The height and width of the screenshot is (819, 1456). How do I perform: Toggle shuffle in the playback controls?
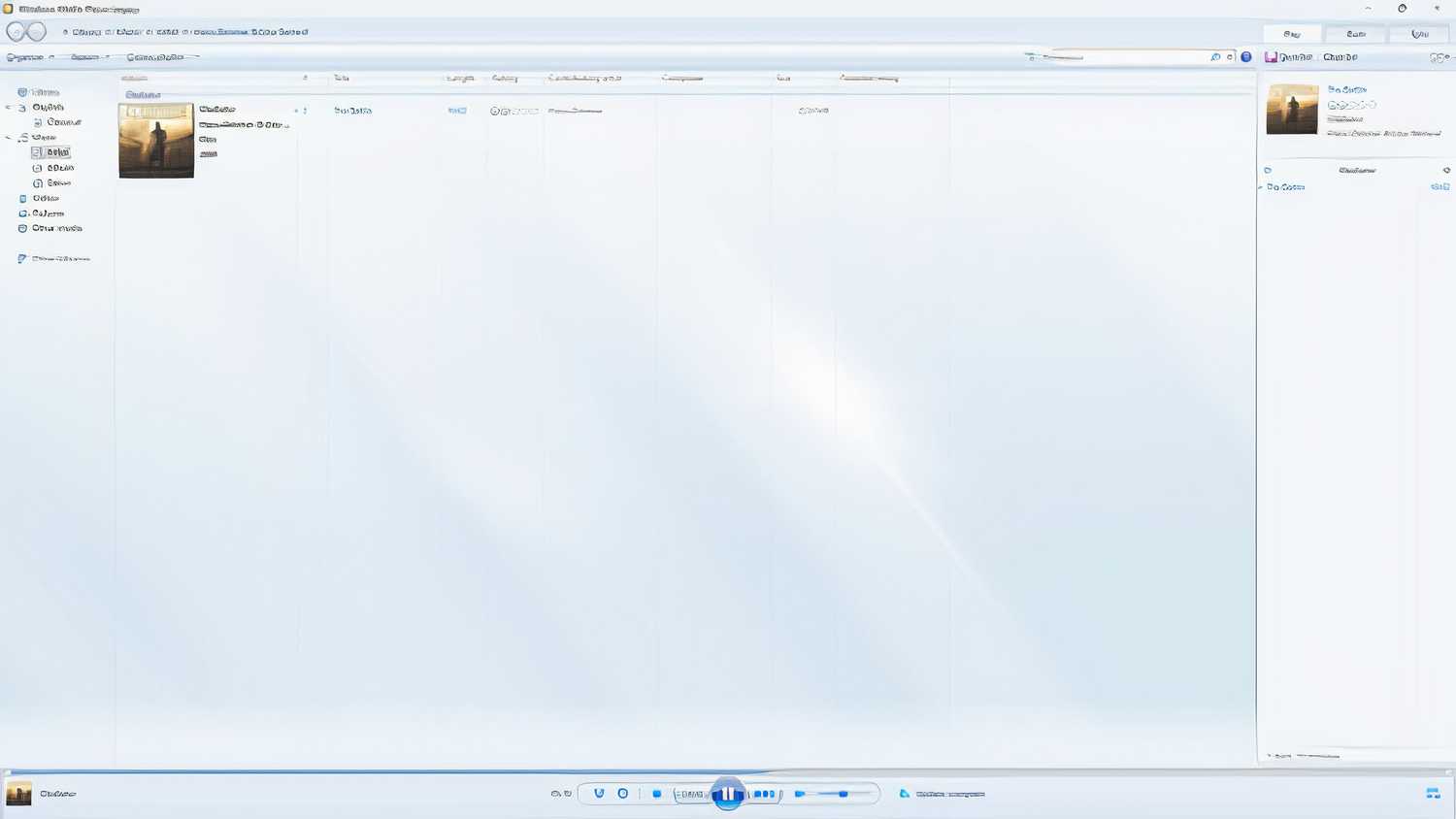coord(599,794)
